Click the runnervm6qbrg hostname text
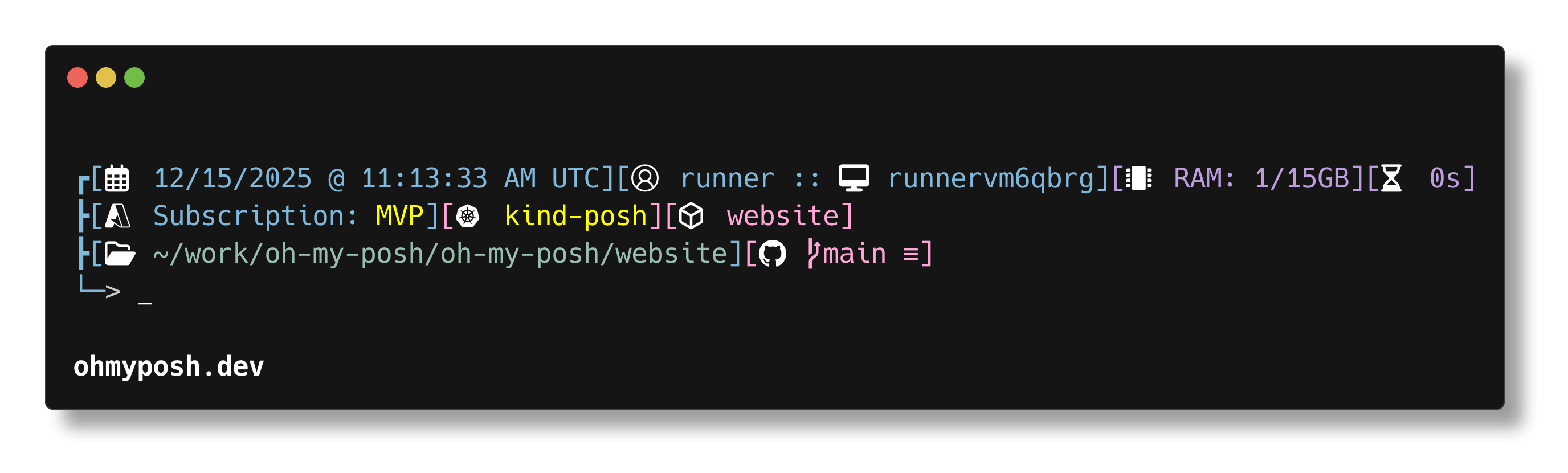Screen dimensions: 1568x473 click(x=990, y=178)
